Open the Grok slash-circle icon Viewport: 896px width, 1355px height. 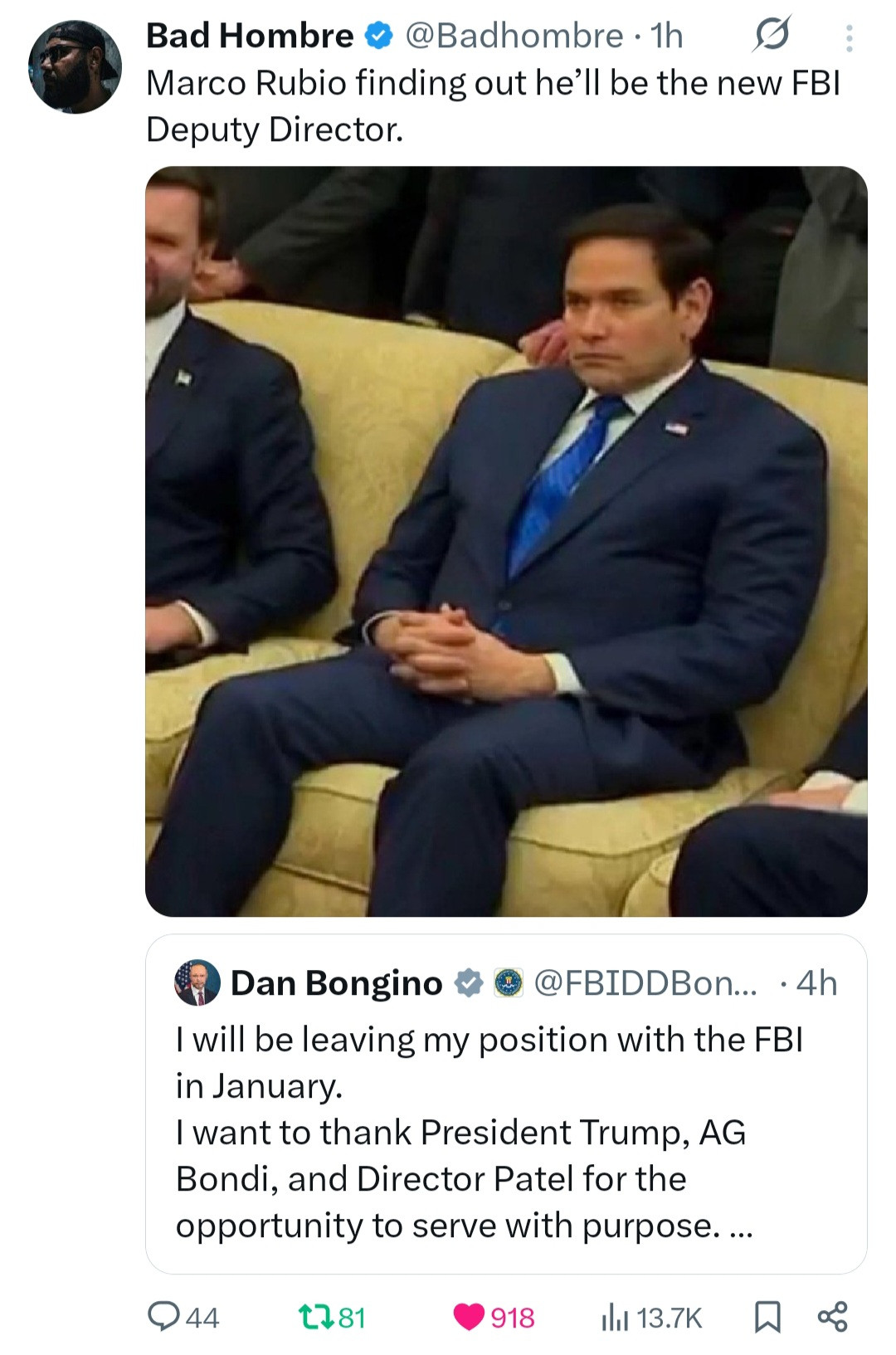coord(772,34)
